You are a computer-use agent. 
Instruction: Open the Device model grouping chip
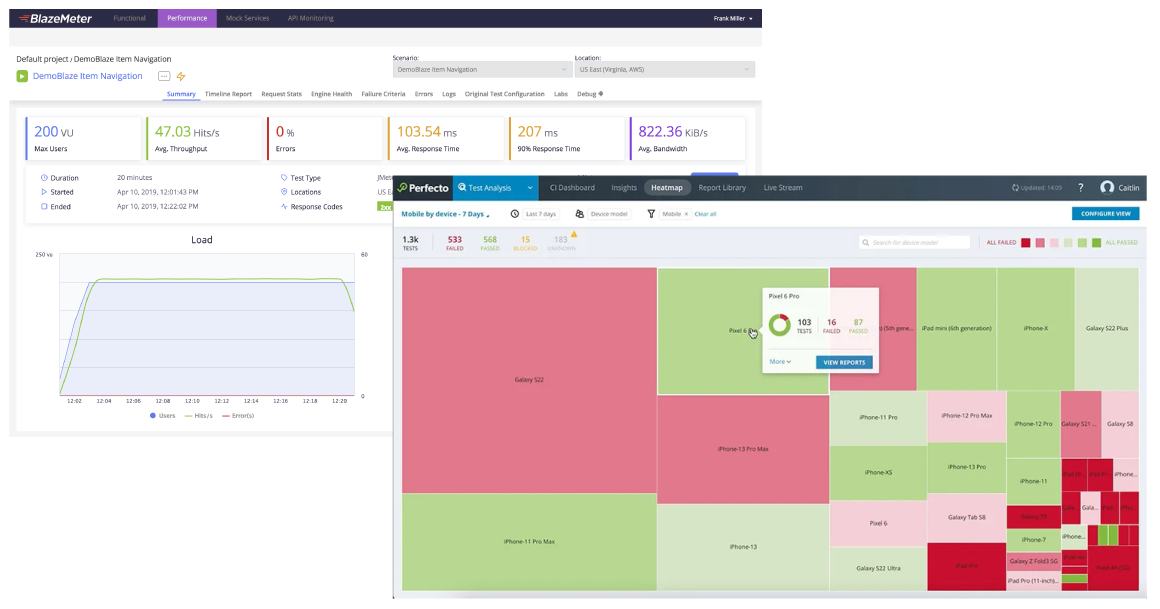coord(609,214)
